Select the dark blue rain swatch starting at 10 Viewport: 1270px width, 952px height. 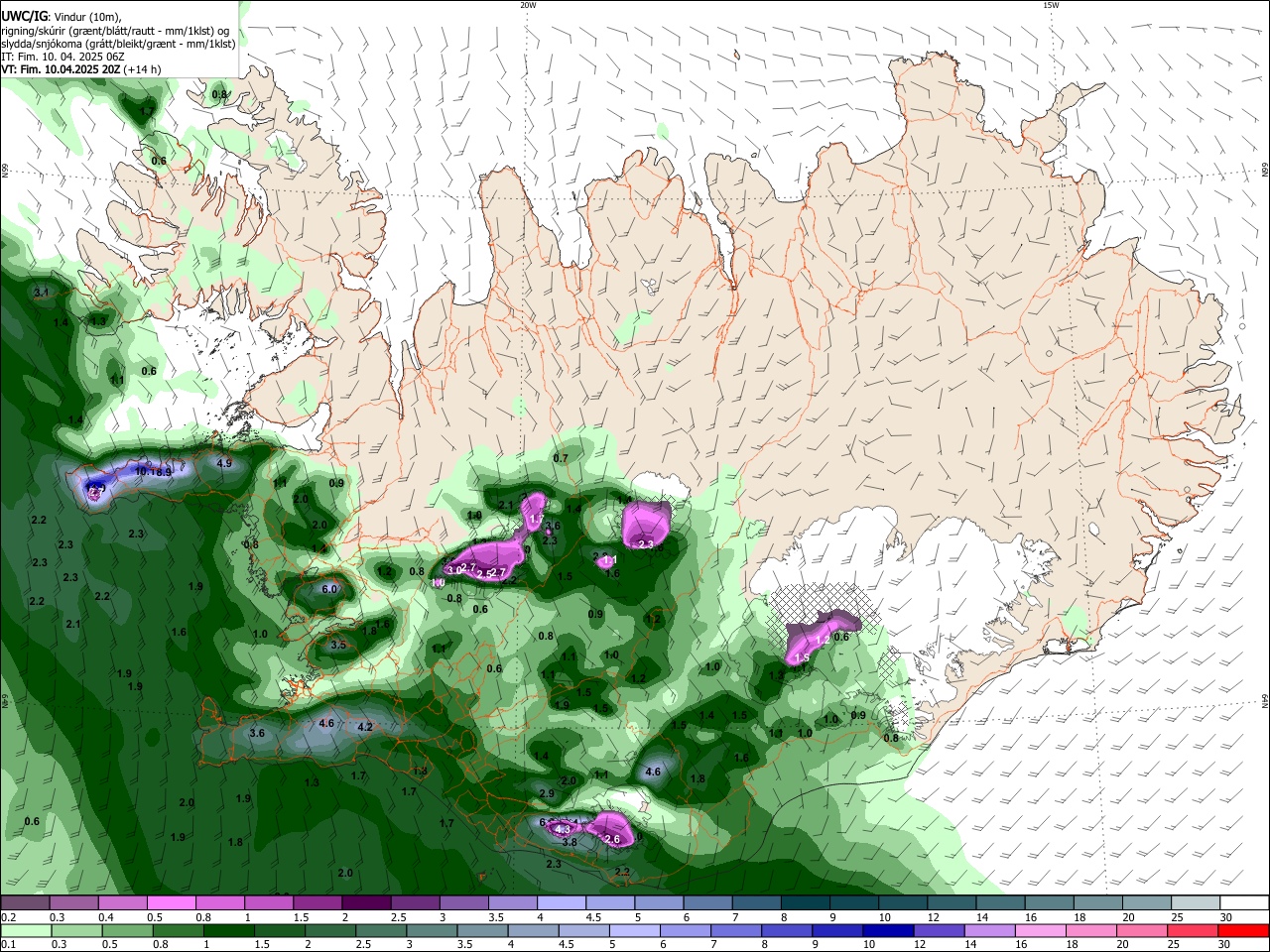[x=889, y=930]
